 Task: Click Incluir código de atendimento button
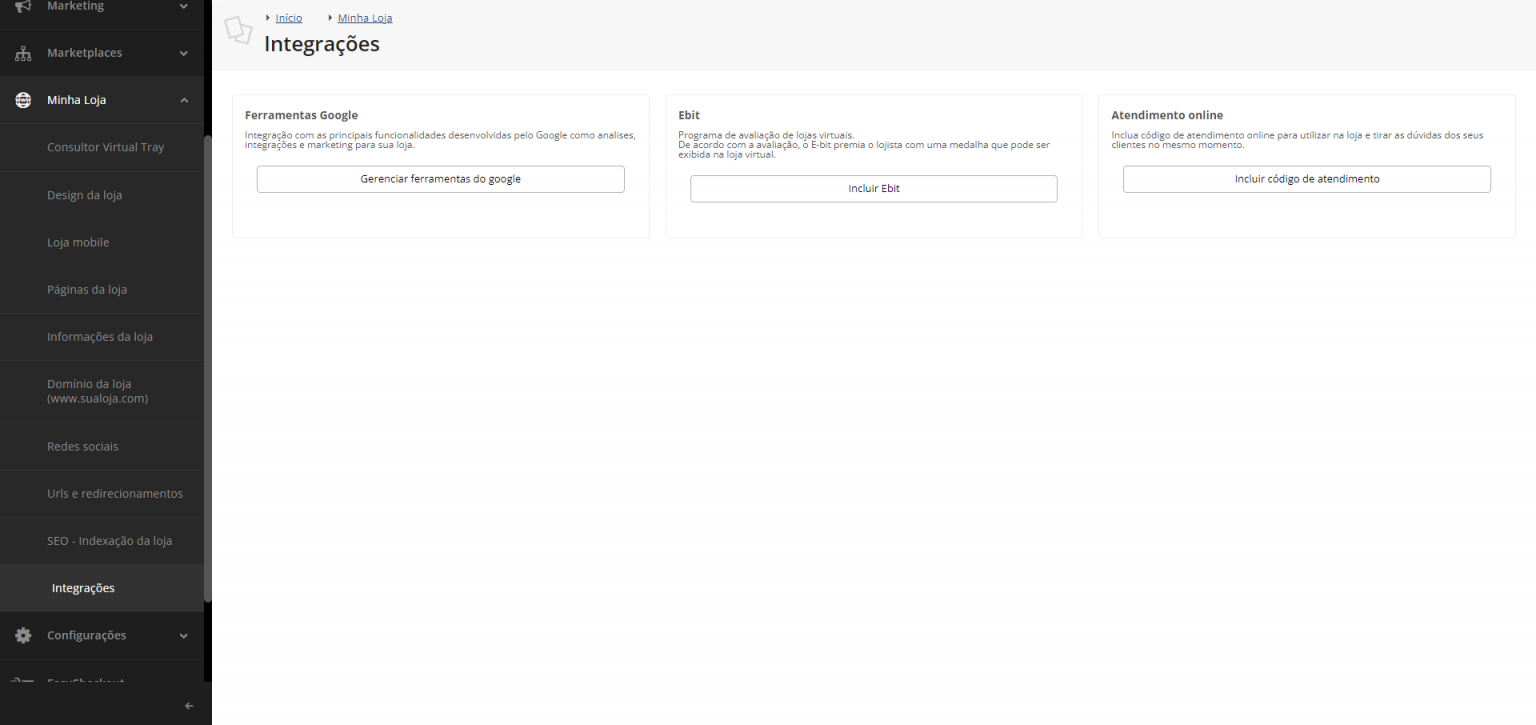(x=1306, y=178)
